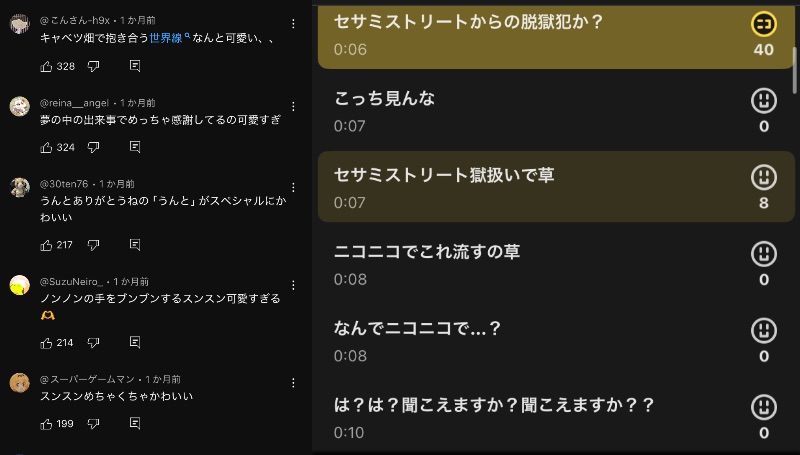Image resolution: width=800 pixels, height=455 pixels.
Task: Select the ニコニコでこれ流すの草 comment row
Action: (530, 263)
